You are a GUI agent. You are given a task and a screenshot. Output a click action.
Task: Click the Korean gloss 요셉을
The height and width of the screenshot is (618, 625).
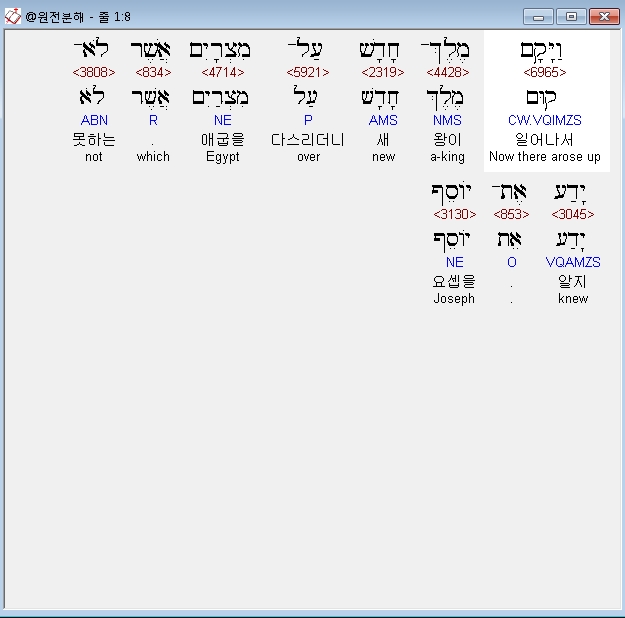click(x=454, y=281)
